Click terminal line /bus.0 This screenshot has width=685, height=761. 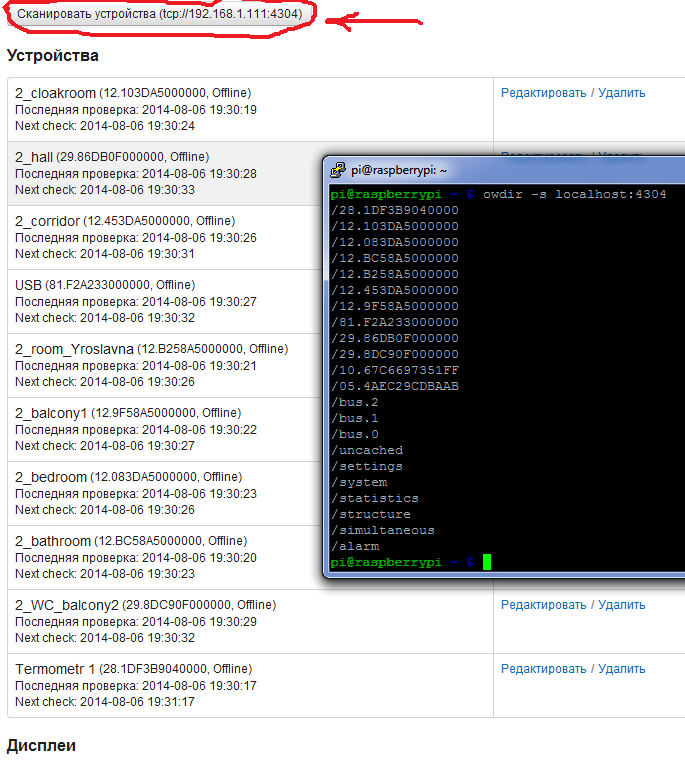355,434
